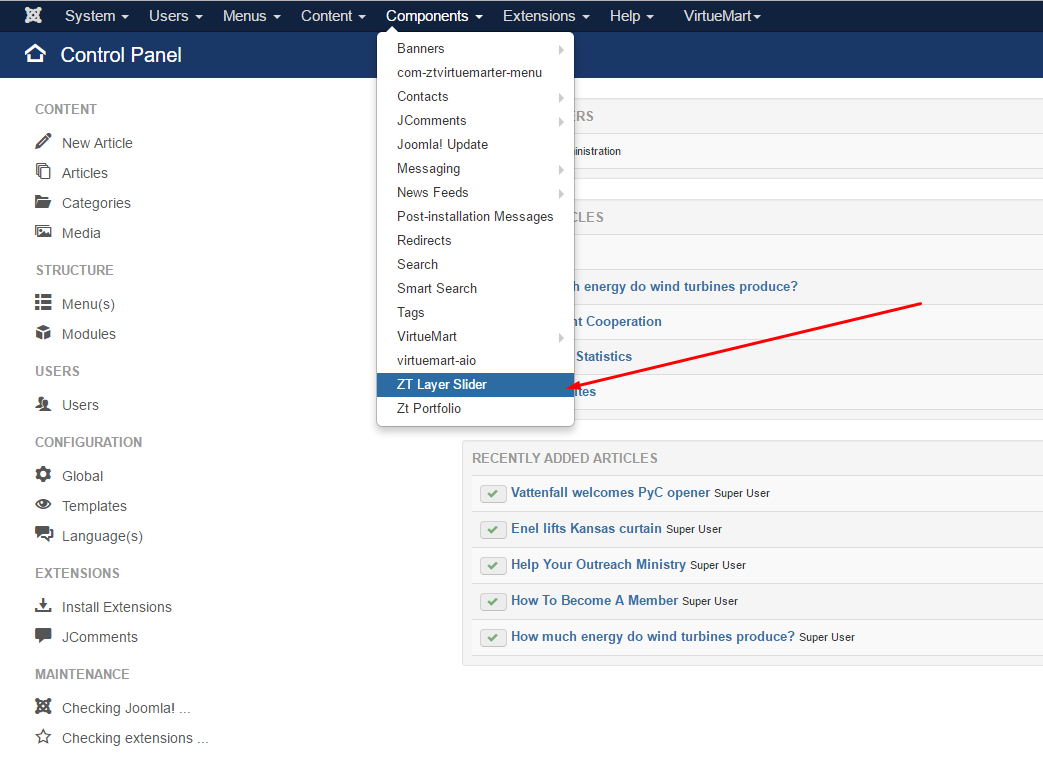1043x763 pixels.
Task: Open the System dropdown menu
Action: pos(96,16)
